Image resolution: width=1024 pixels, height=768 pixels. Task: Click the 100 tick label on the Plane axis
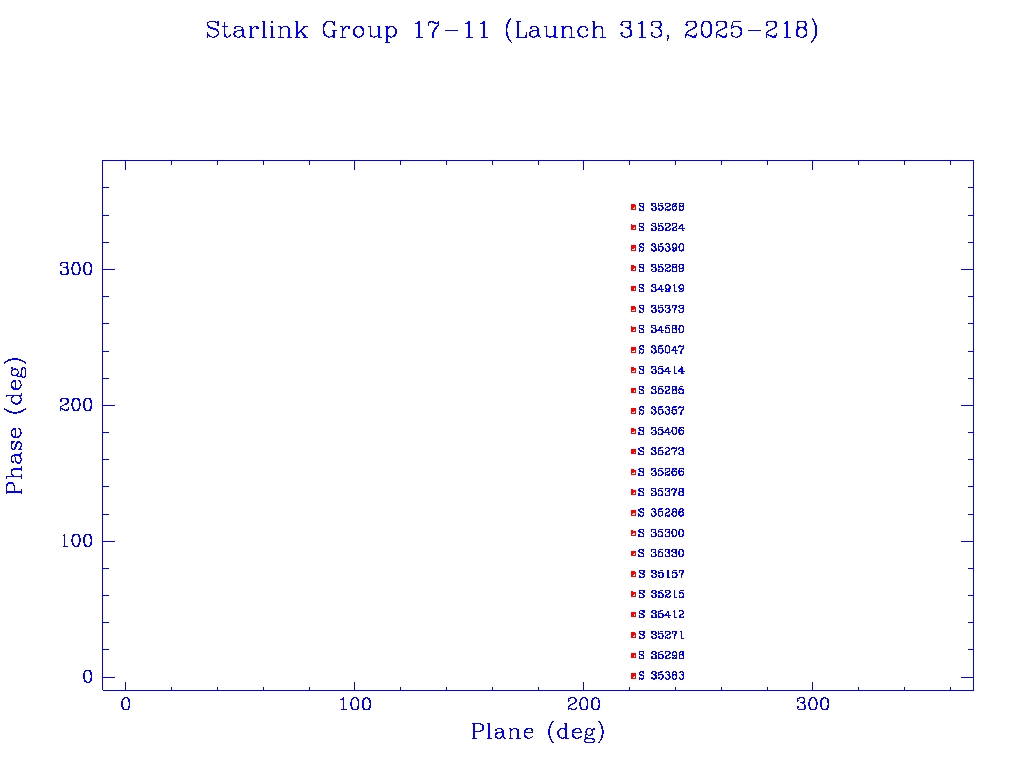pos(355,705)
